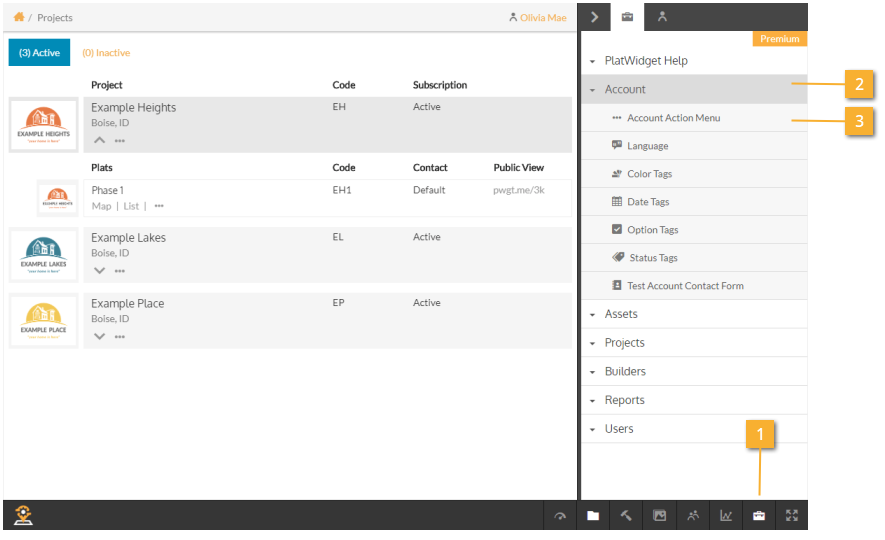Open the Option Tags menu item
This screenshot has height=540, width=885.
(652, 230)
